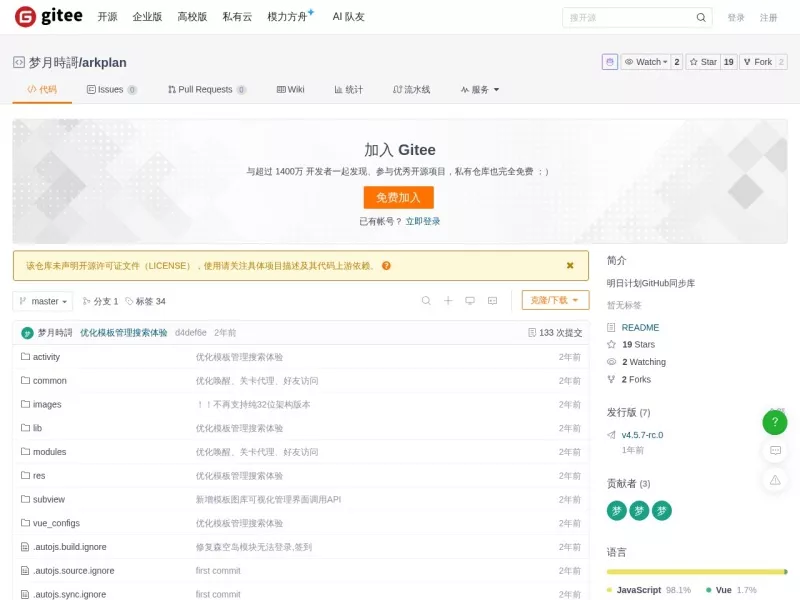Open the images folder
Viewport: 800px width, 600px height.
point(47,404)
